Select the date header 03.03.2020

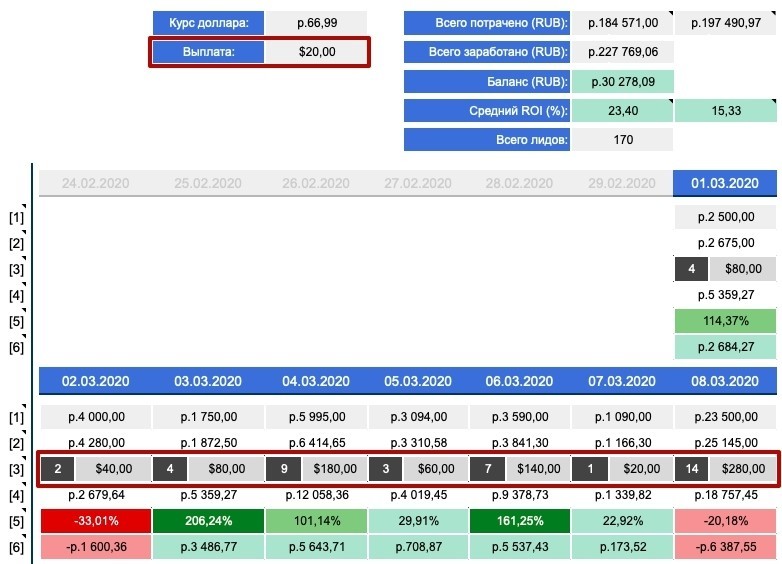click(207, 381)
